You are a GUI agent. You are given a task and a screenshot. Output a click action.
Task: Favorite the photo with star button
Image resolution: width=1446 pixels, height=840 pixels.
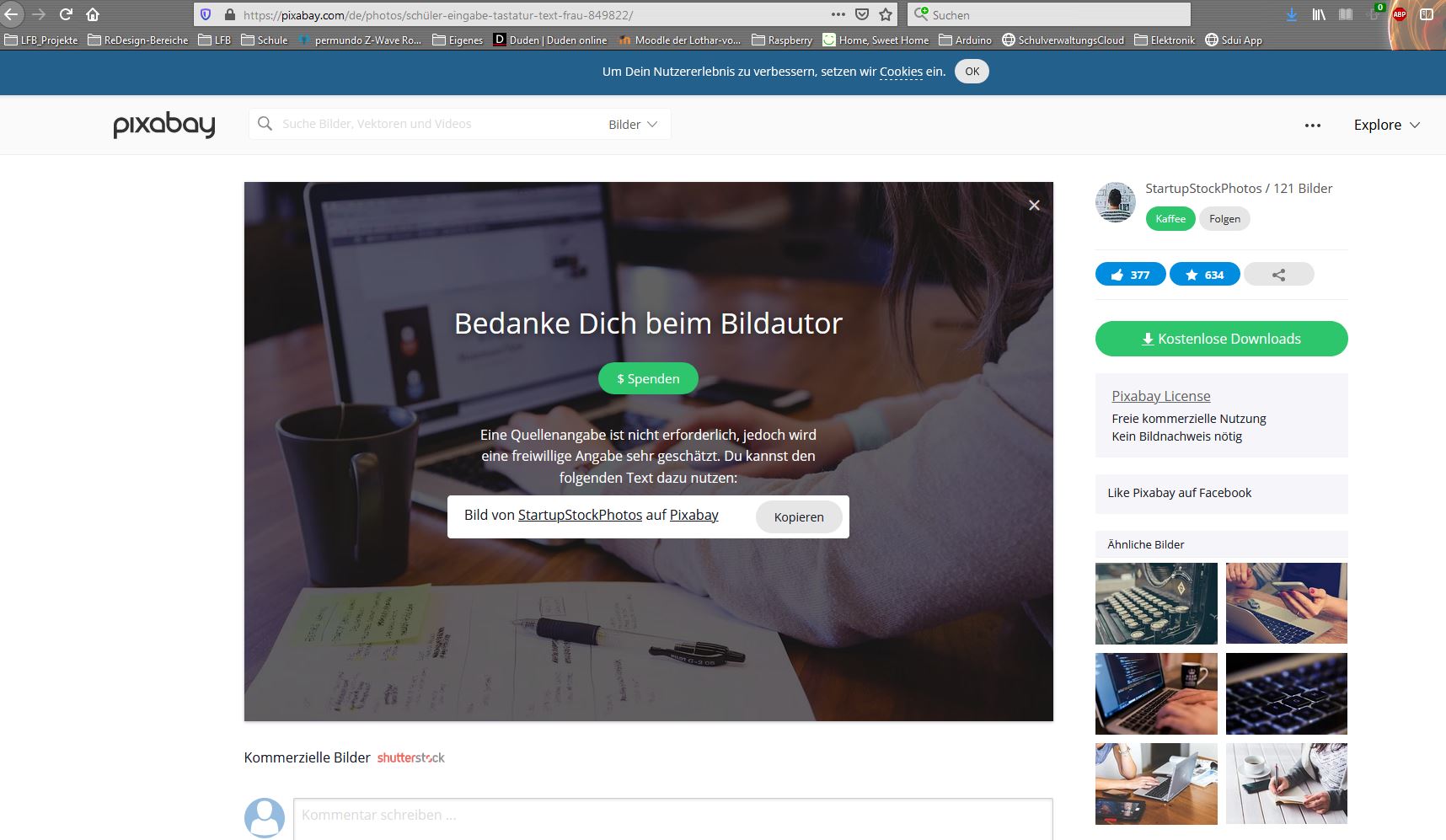point(1204,275)
